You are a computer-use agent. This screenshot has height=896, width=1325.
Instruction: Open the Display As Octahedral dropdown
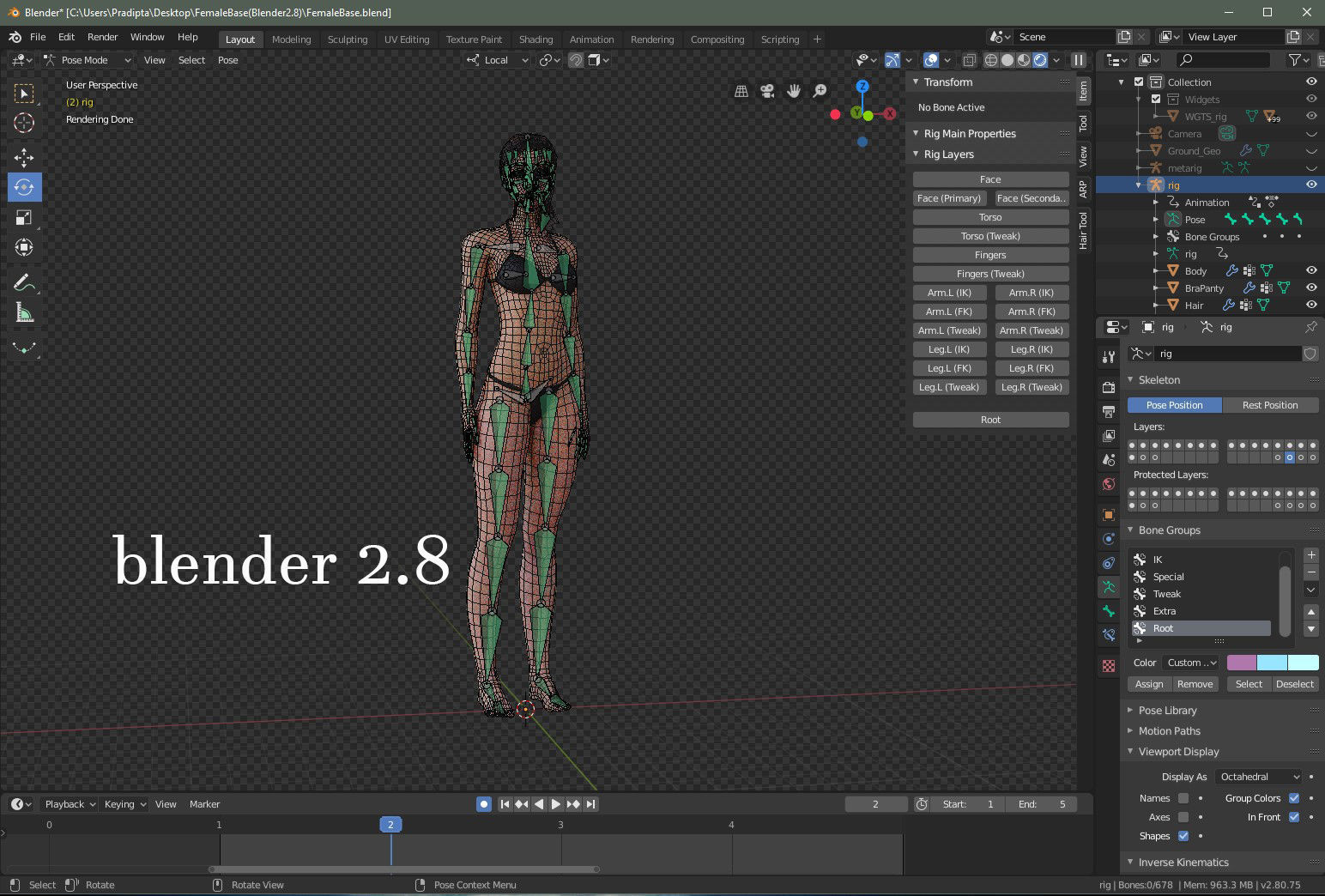point(1258,777)
